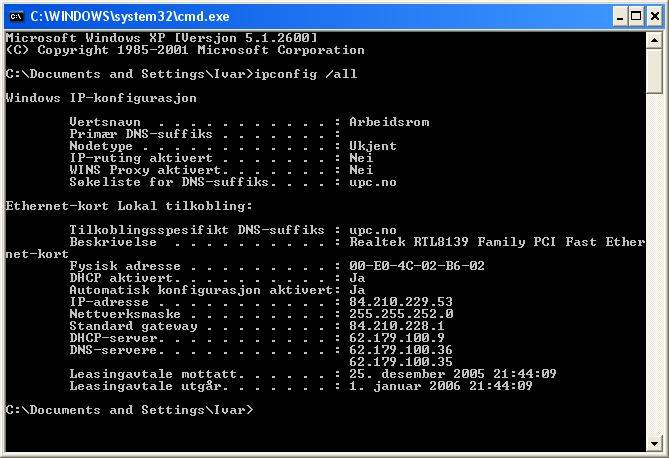Click the scrollbar down arrow

click(x=654, y=443)
